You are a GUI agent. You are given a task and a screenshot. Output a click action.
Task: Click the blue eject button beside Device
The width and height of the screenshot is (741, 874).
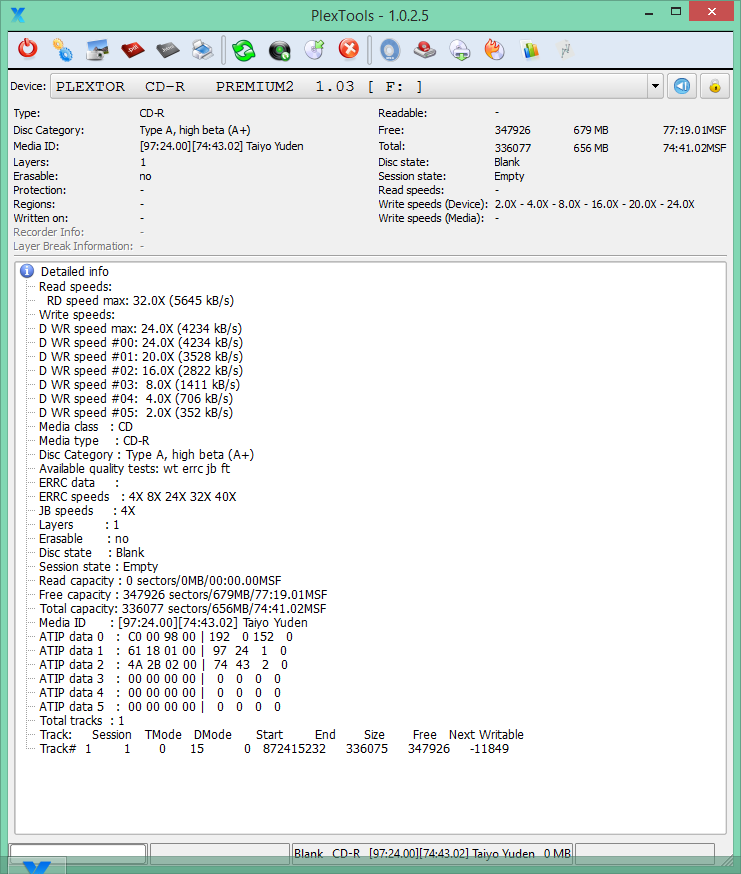pos(682,86)
